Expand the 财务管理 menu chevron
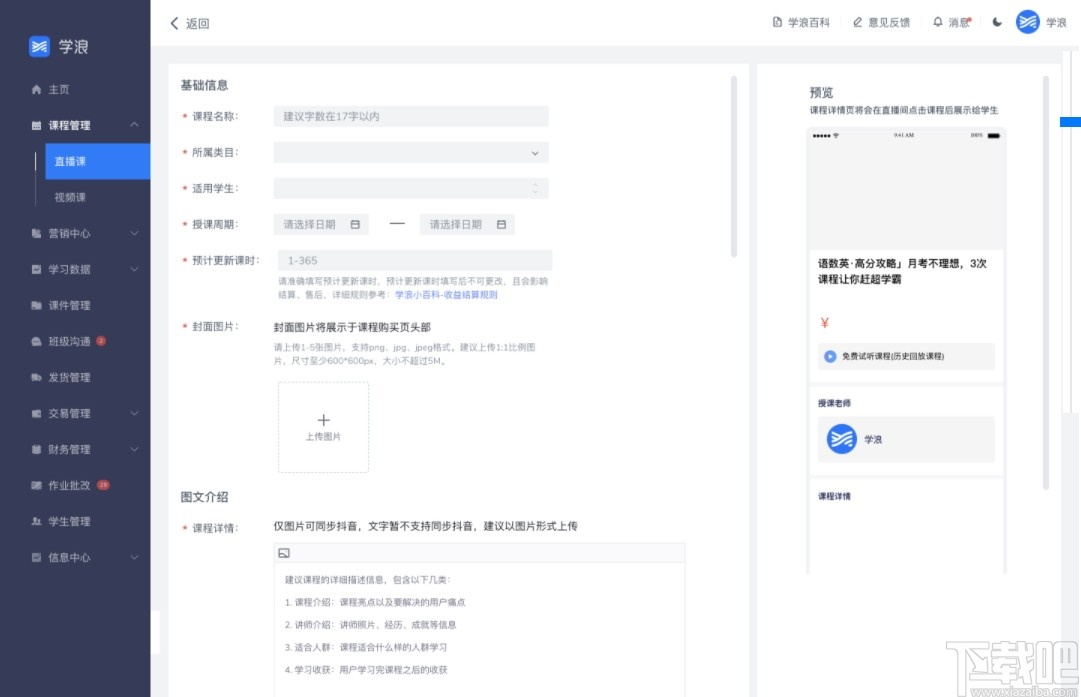Screen dimensions: 1081x697 click(x=134, y=449)
